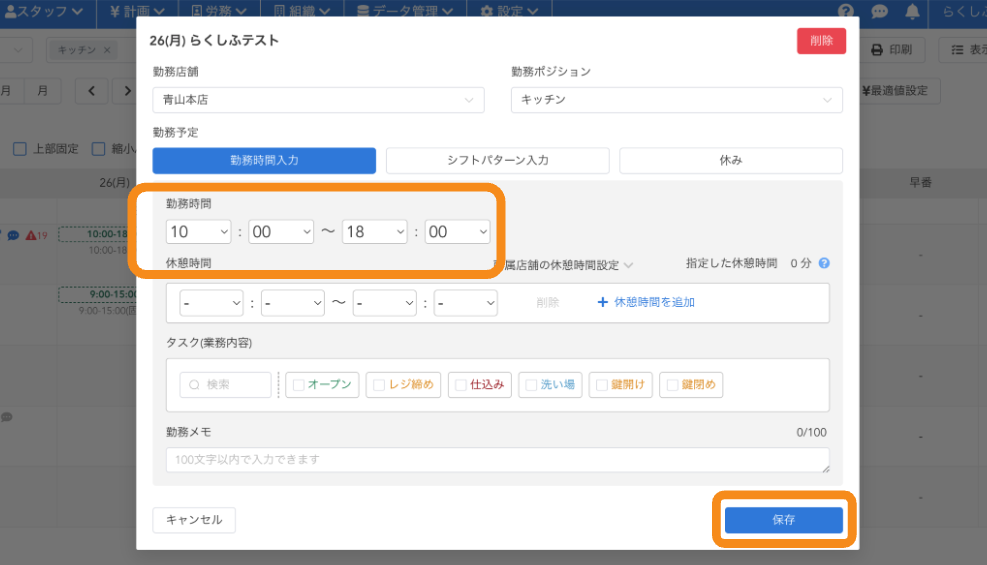Check the オープン task checkbox
Image resolution: width=987 pixels, height=565 pixels.
pos(299,385)
